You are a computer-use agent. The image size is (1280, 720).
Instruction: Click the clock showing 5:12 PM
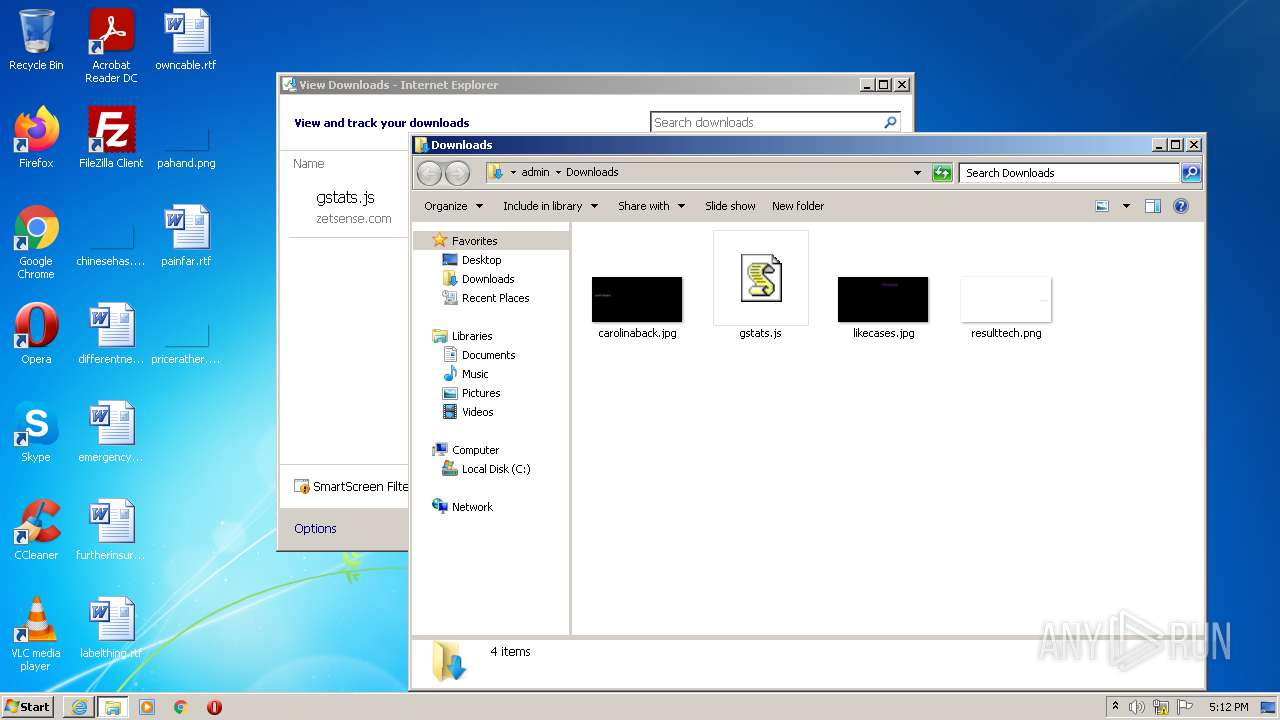pyautogui.click(x=1228, y=707)
